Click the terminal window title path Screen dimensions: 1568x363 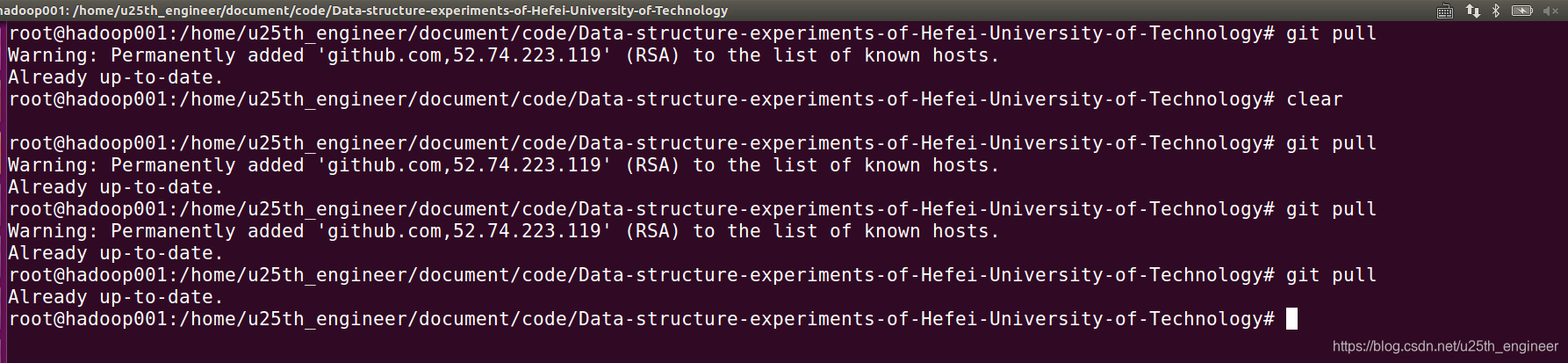(363, 11)
